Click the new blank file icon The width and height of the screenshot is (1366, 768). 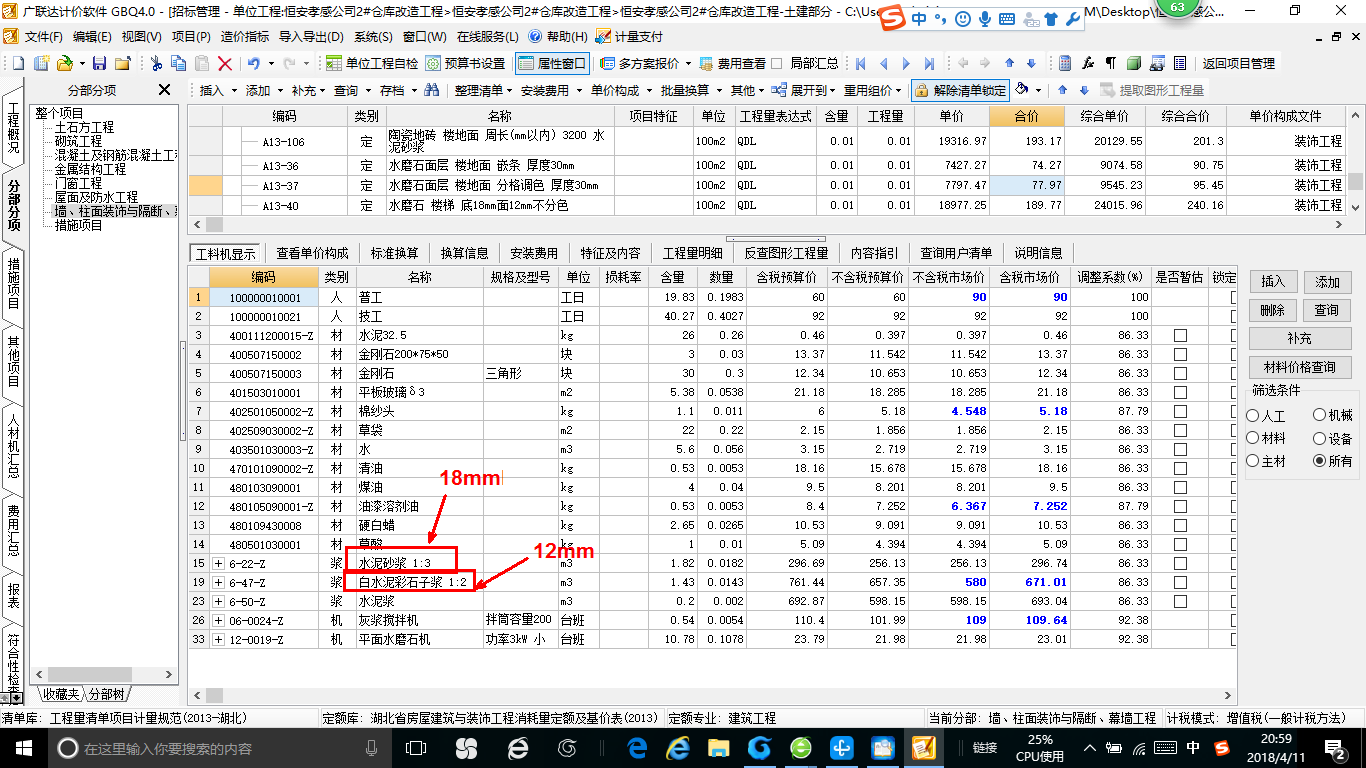19,63
